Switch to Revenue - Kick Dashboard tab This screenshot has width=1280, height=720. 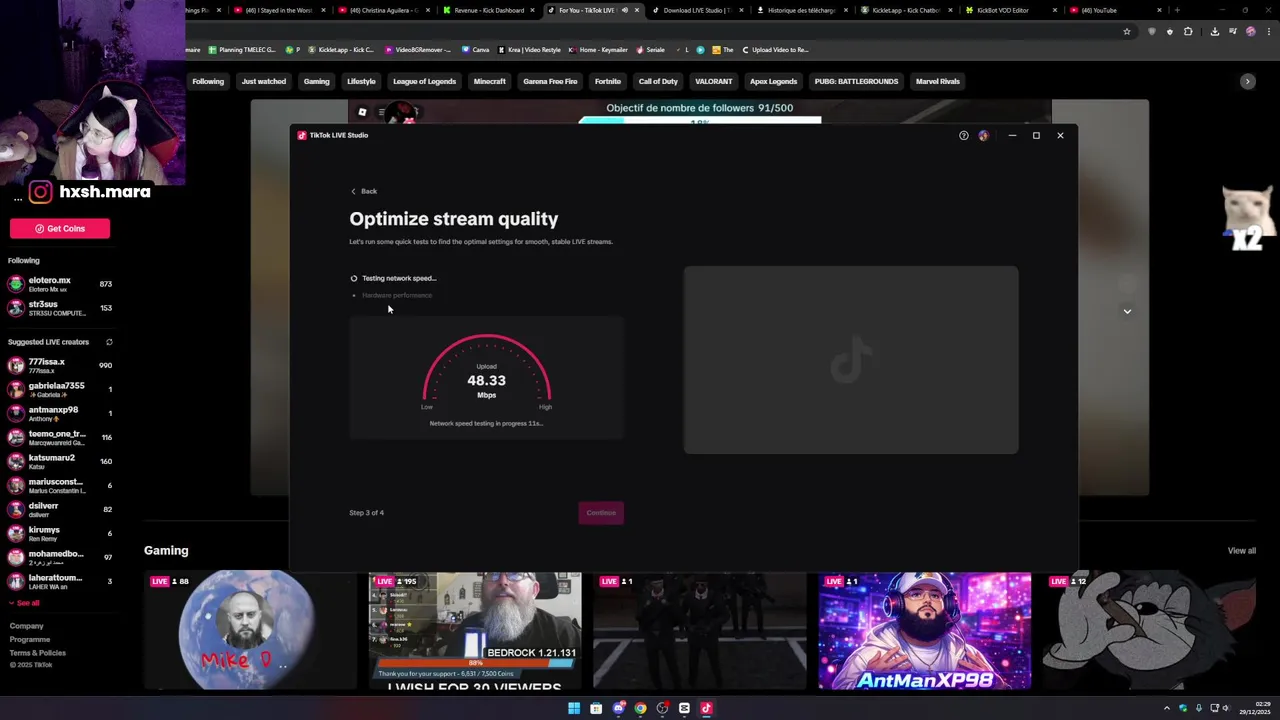click(489, 10)
